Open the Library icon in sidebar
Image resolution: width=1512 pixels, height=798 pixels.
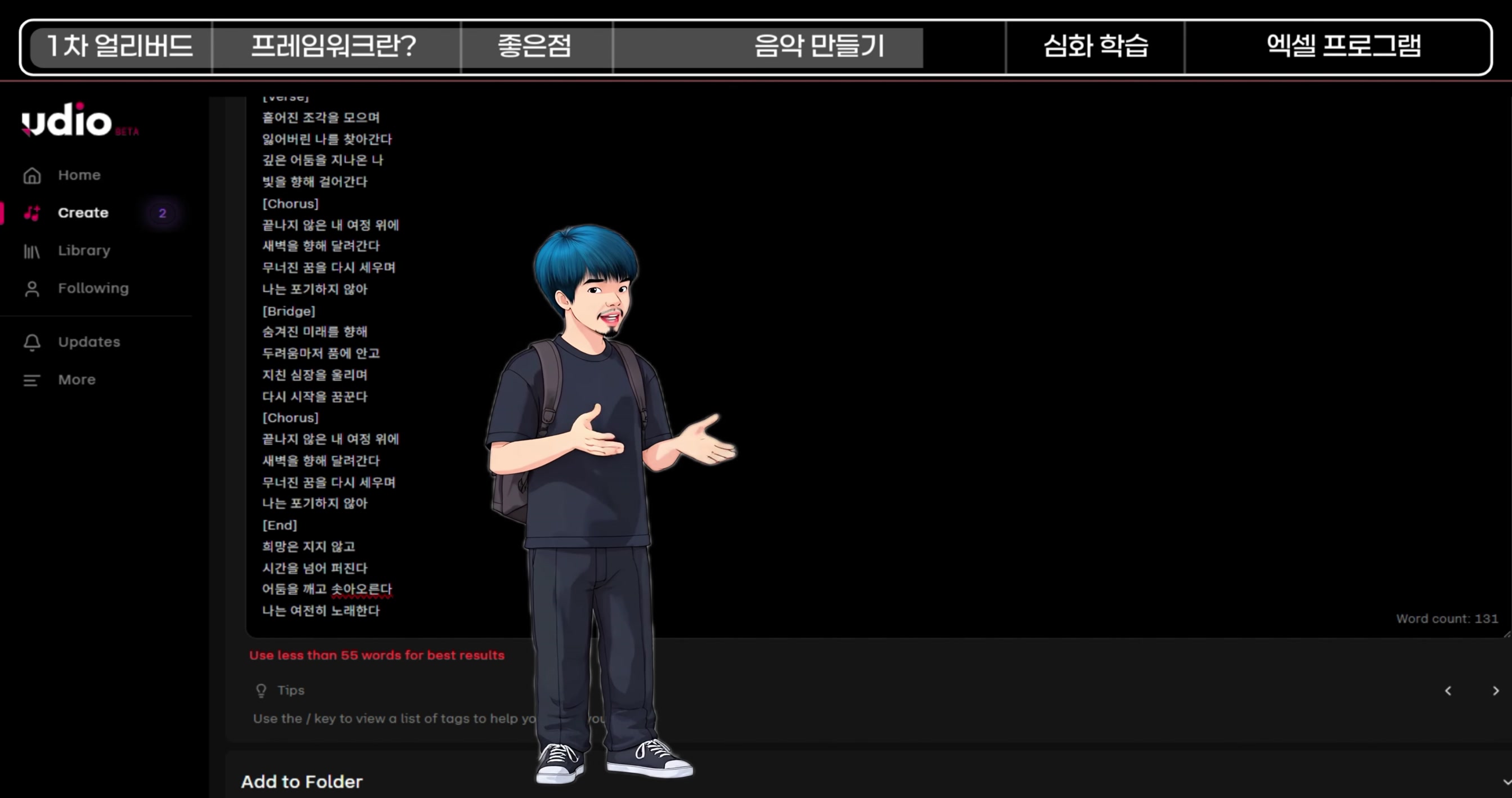pyautogui.click(x=31, y=252)
